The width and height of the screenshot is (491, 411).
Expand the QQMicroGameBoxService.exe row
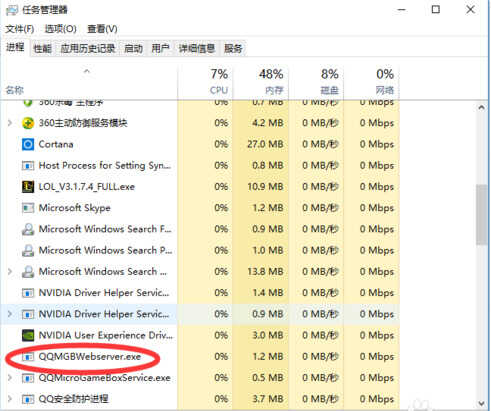coord(10,378)
